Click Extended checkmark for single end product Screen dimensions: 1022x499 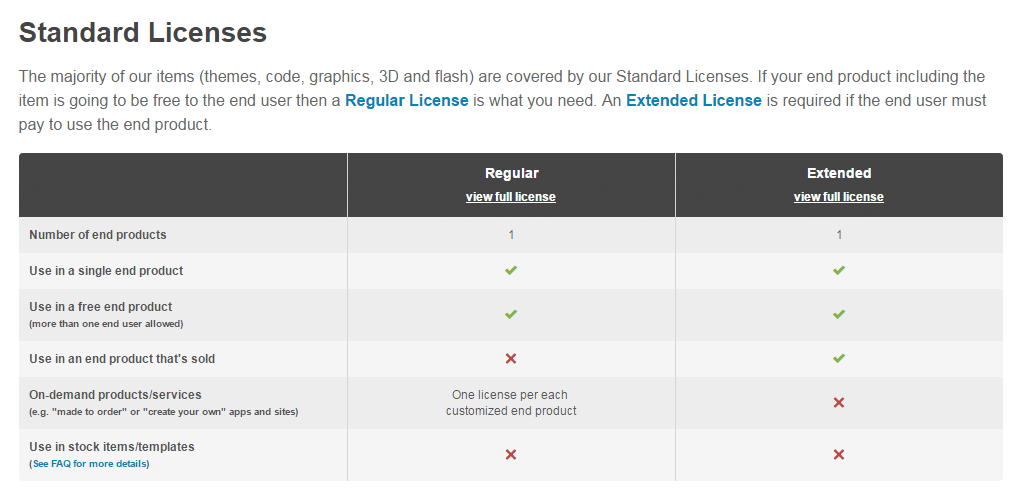(839, 270)
